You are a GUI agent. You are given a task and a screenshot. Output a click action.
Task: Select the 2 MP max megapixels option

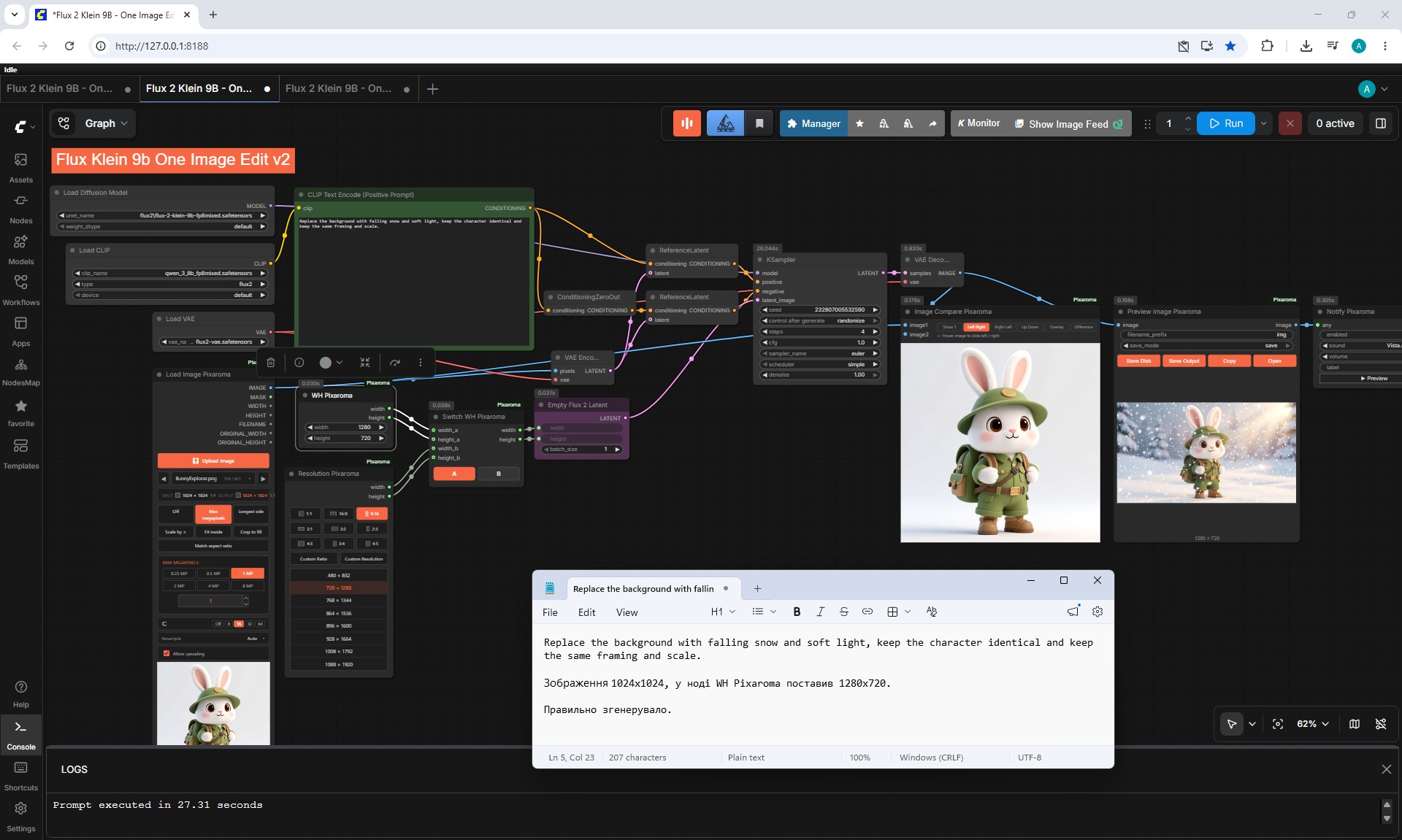pyautogui.click(x=179, y=585)
